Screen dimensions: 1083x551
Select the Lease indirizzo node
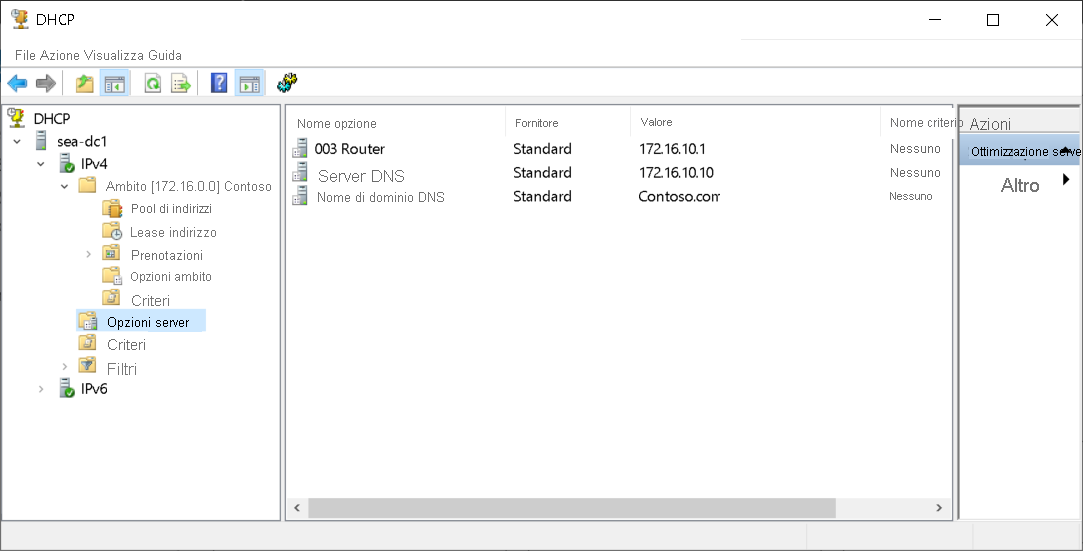pos(173,233)
